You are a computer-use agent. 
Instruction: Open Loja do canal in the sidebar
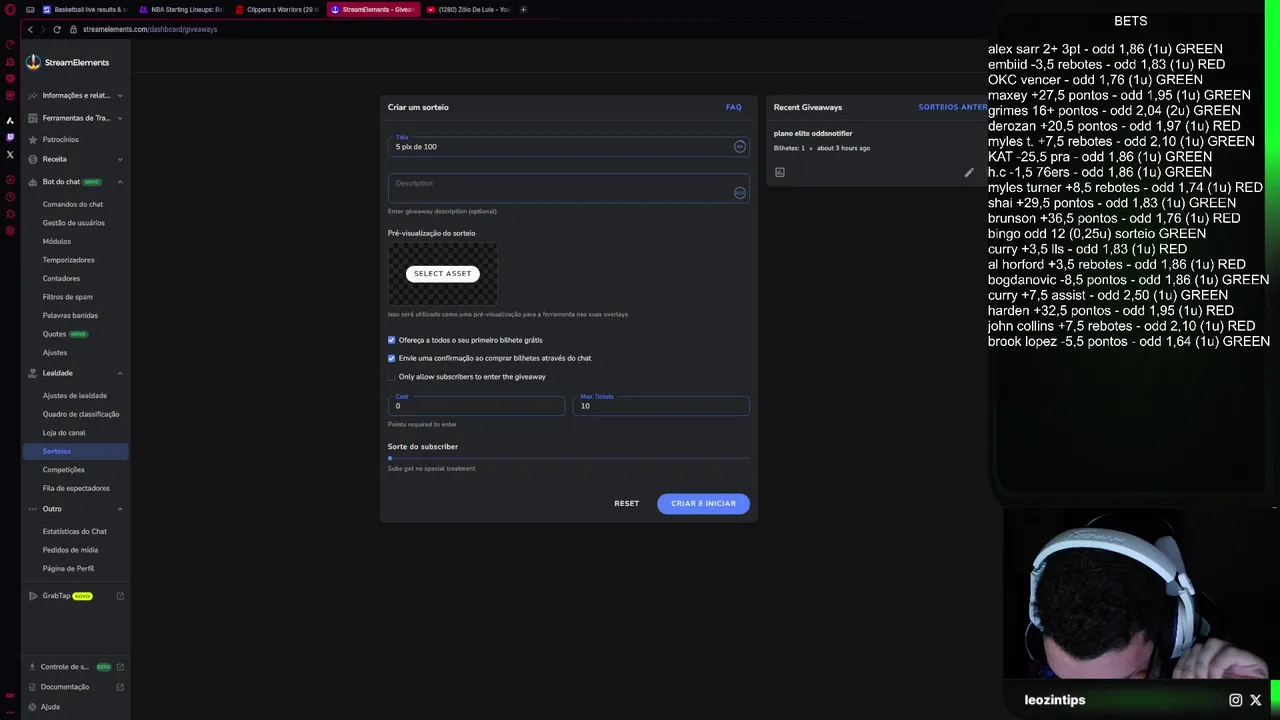click(x=64, y=433)
